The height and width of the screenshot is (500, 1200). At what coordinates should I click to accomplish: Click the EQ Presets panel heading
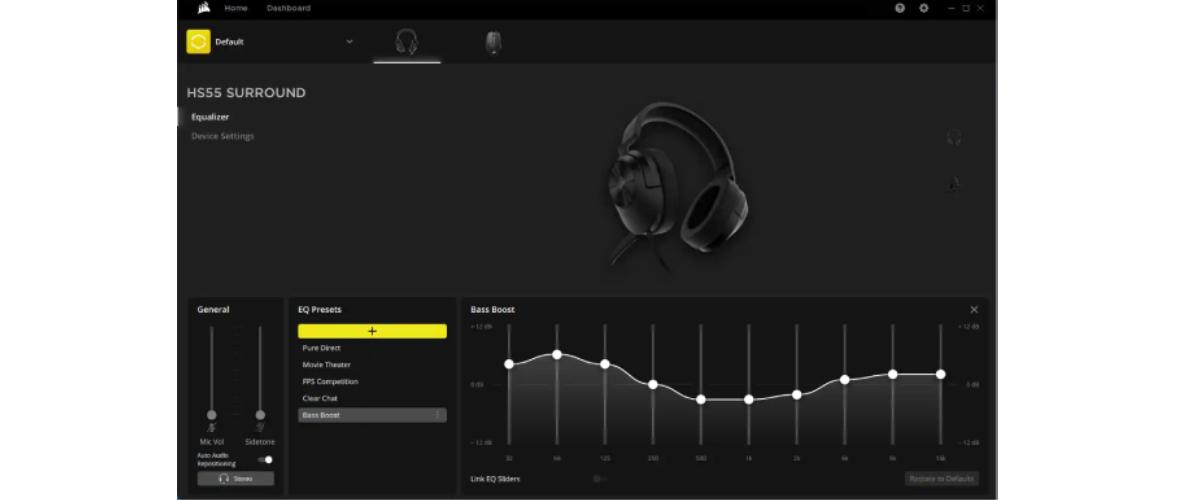point(320,310)
